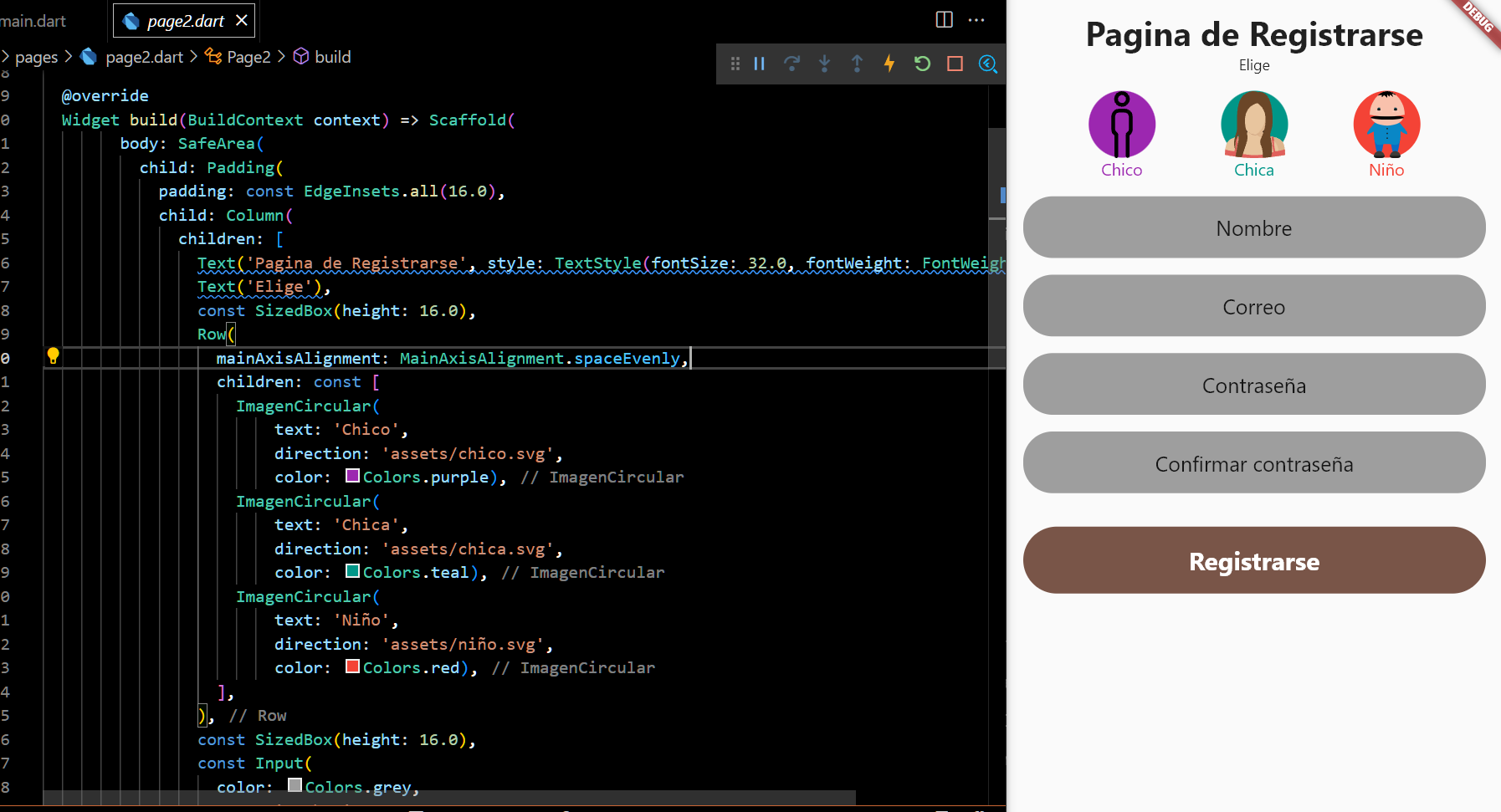1501x812 pixels.
Task: Split the editor into two panes
Action: tap(944, 20)
